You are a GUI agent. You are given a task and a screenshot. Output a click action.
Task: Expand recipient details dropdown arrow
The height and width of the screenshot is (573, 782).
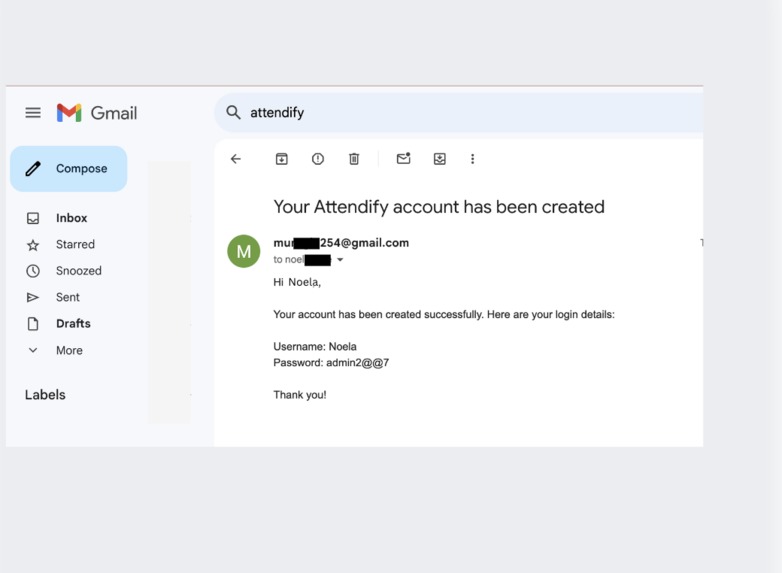point(340,259)
